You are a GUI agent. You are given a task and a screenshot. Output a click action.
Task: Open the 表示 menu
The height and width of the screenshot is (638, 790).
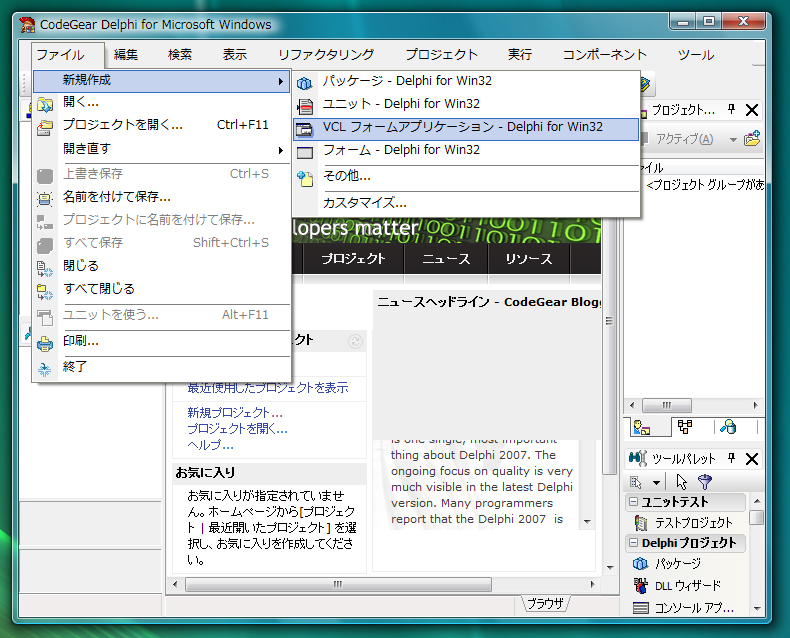235,54
